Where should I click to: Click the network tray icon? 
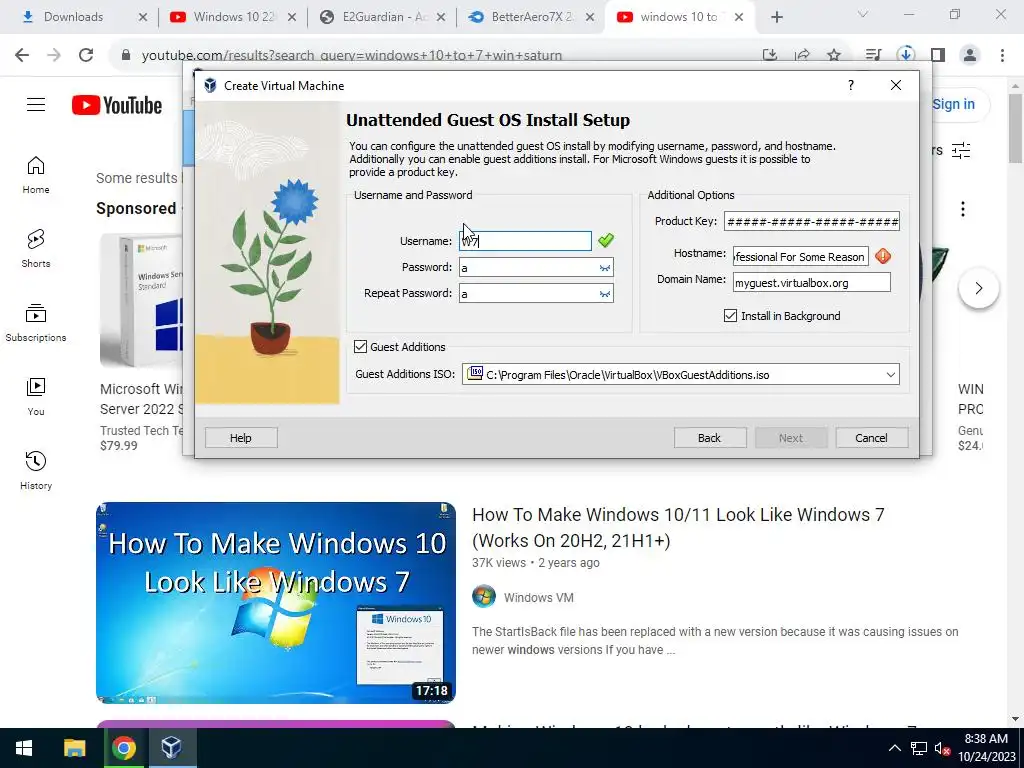tap(919, 748)
